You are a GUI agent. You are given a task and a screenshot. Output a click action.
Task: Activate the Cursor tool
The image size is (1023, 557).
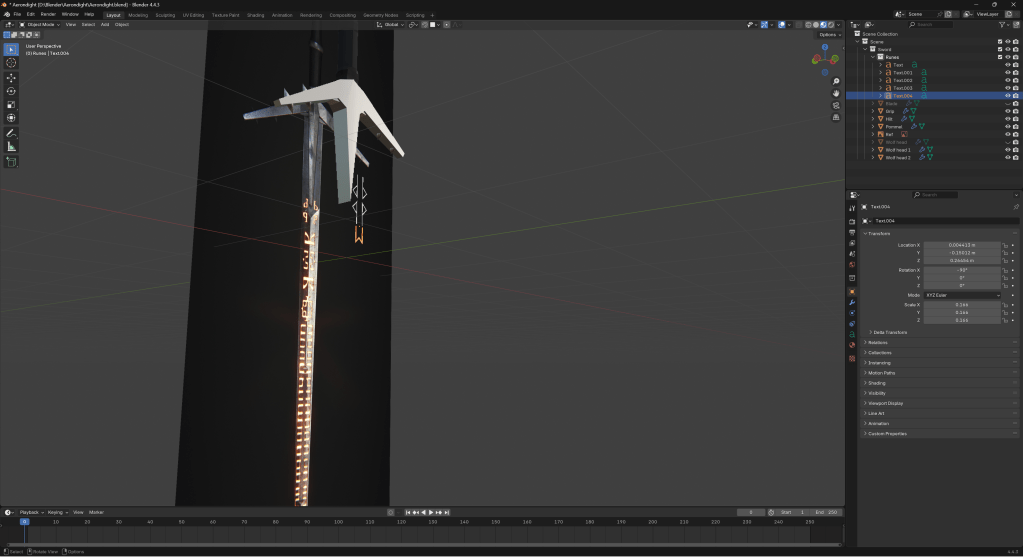pyautogui.click(x=12, y=62)
